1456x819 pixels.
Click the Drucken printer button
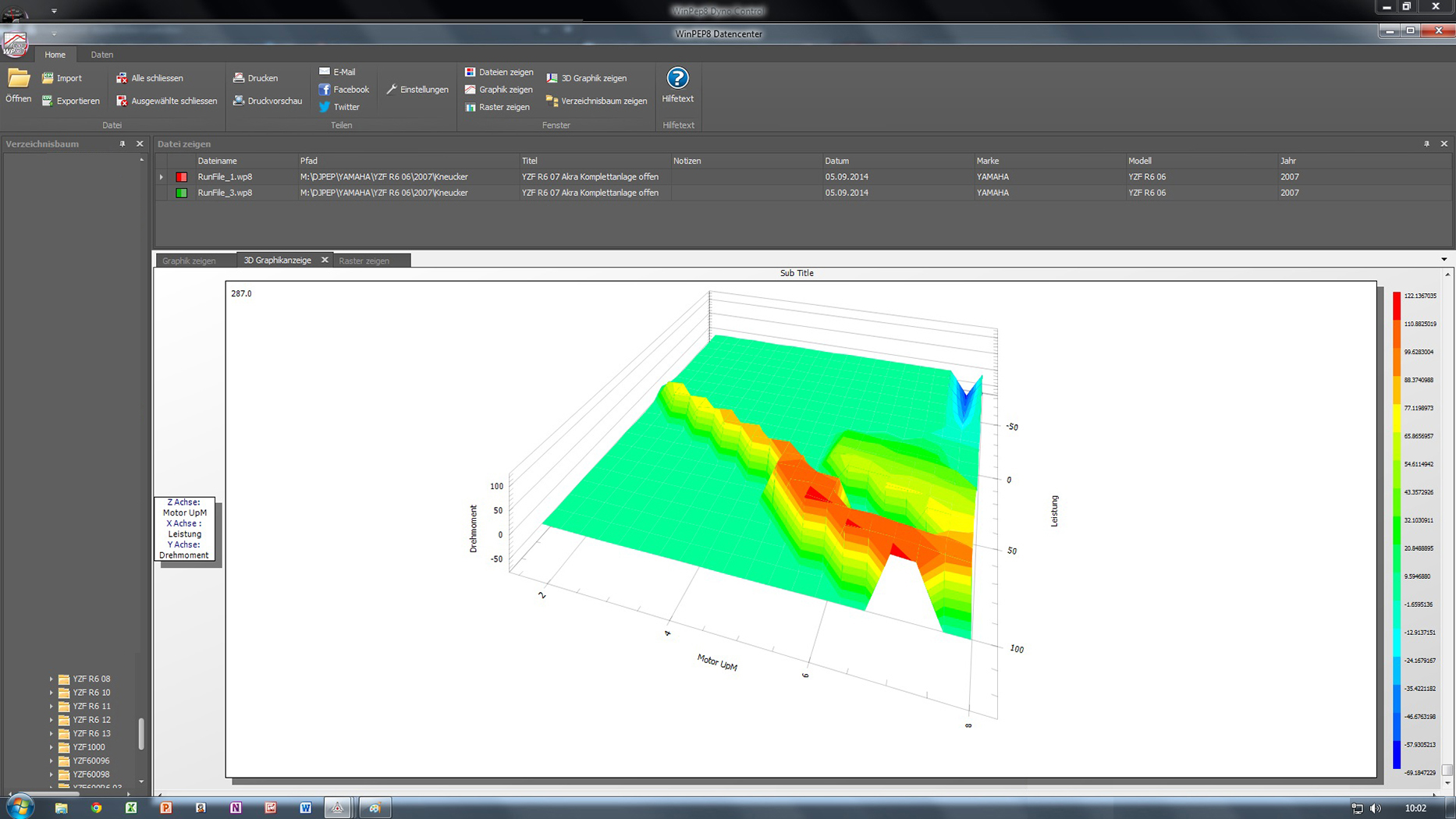(255, 78)
